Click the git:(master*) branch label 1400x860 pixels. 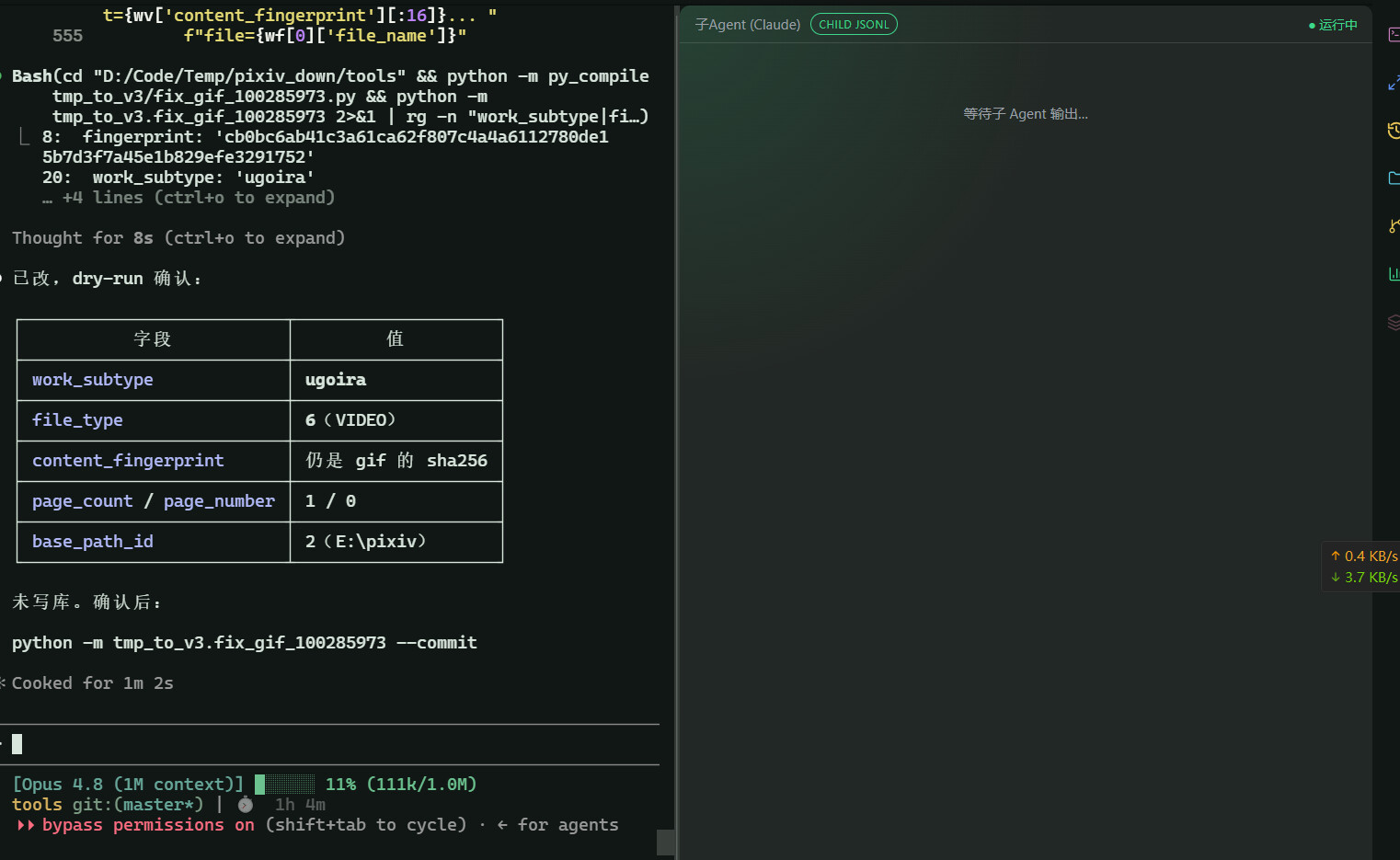tap(138, 805)
